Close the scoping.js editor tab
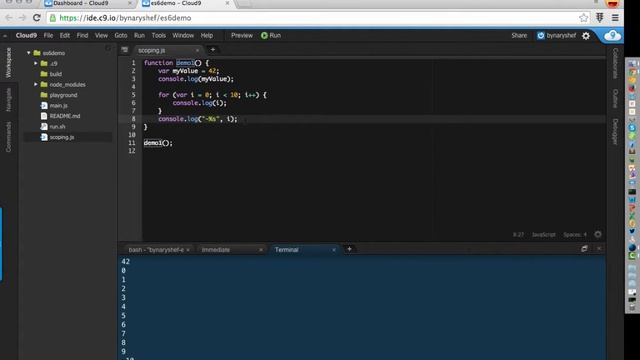The height and width of the screenshot is (360, 640). coord(198,50)
